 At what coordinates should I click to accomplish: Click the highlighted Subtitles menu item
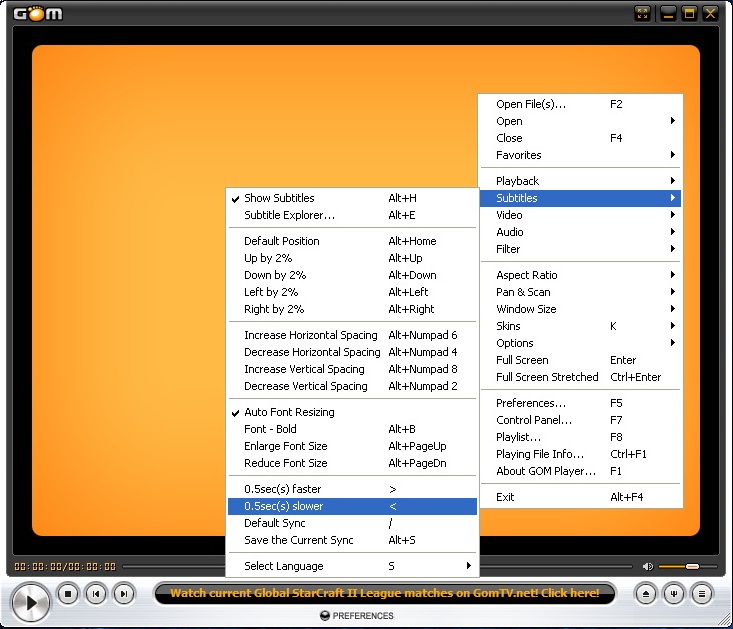580,198
